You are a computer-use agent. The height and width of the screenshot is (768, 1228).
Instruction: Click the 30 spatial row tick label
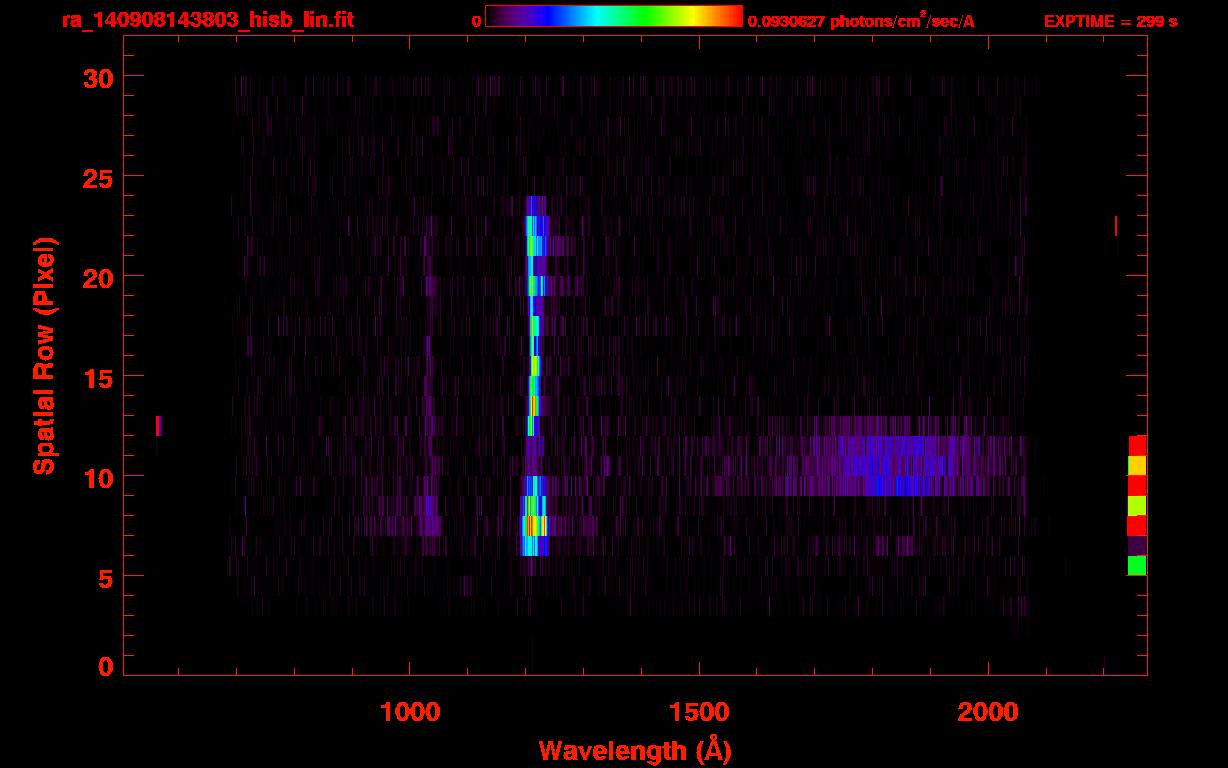click(97, 77)
